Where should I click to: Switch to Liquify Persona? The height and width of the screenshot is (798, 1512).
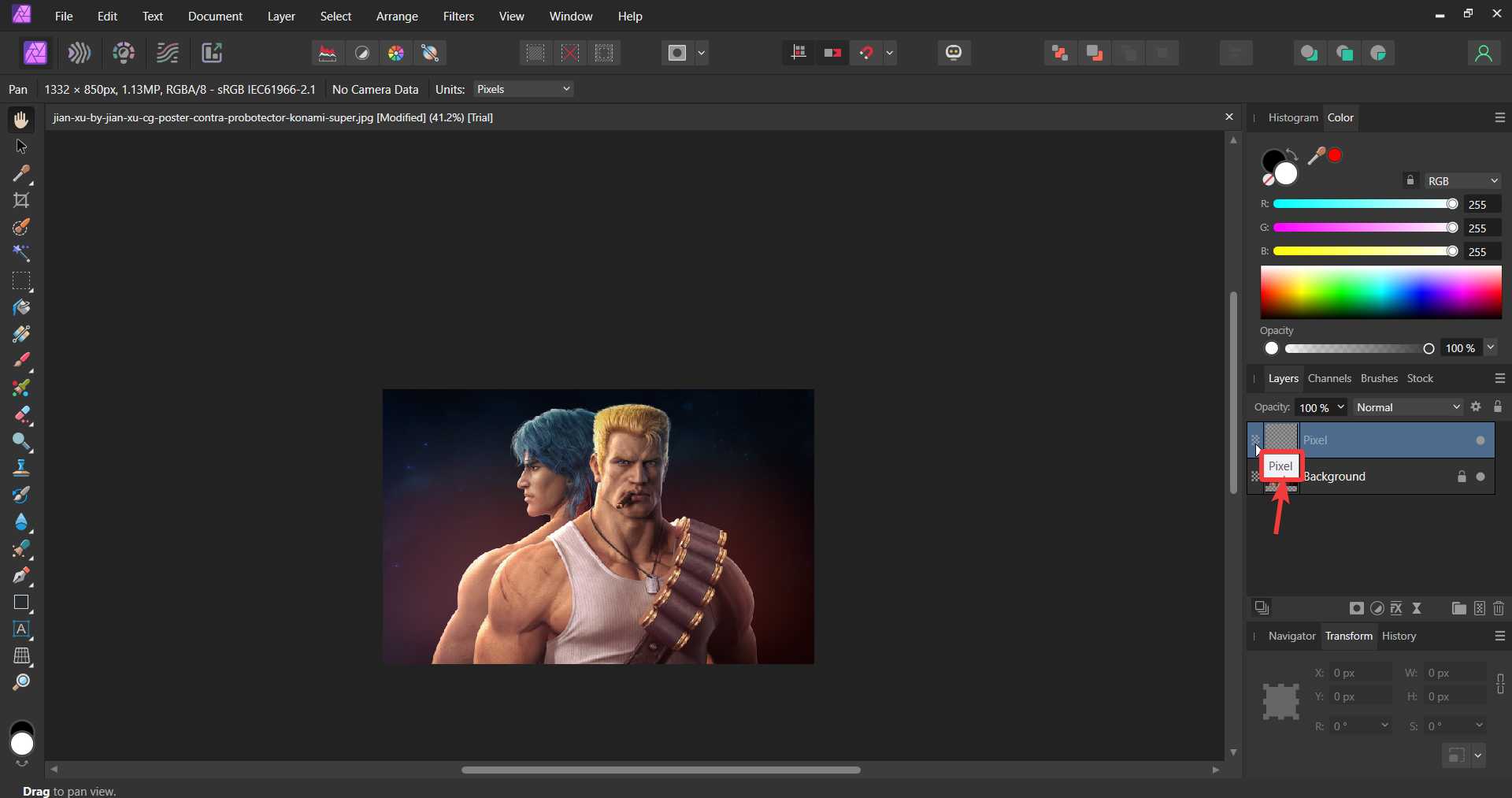pos(80,53)
